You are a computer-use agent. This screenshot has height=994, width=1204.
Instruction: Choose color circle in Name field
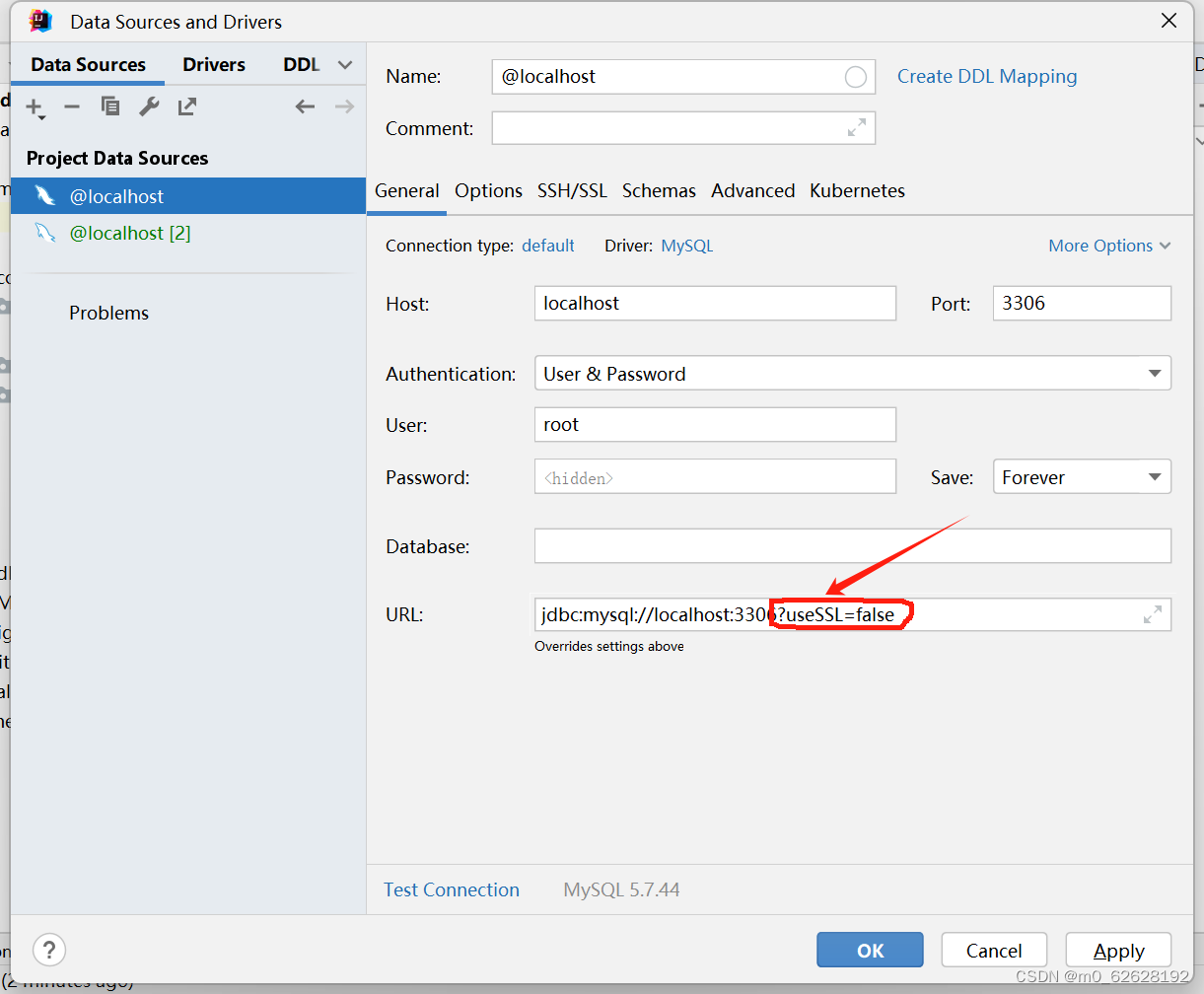tap(856, 77)
